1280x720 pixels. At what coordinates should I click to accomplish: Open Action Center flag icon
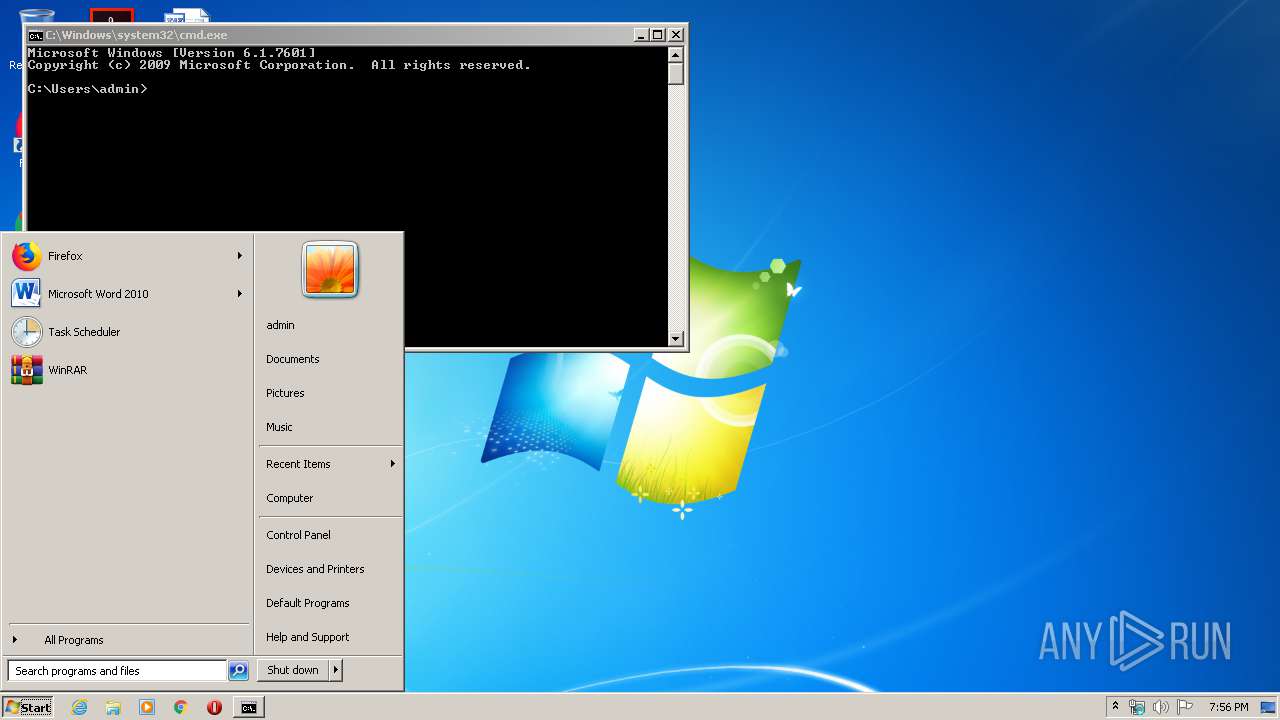click(x=1185, y=707)
